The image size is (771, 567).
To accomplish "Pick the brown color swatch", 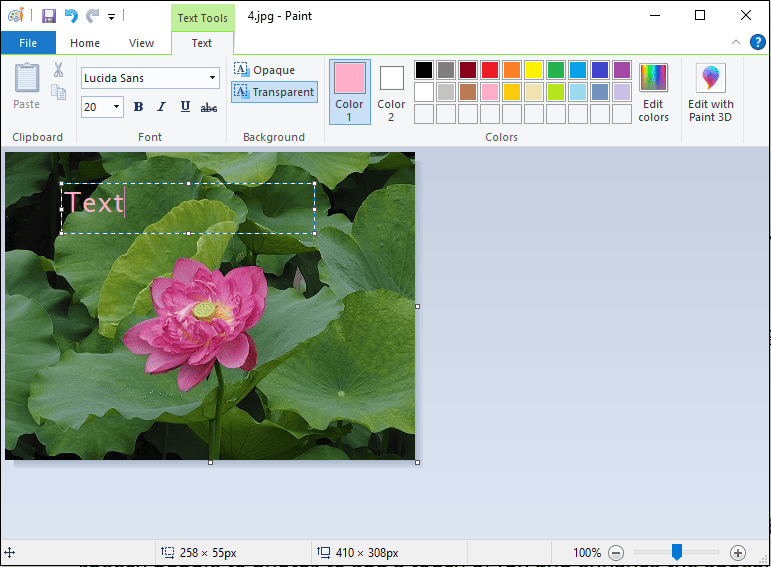I will [x=468, y=92].
